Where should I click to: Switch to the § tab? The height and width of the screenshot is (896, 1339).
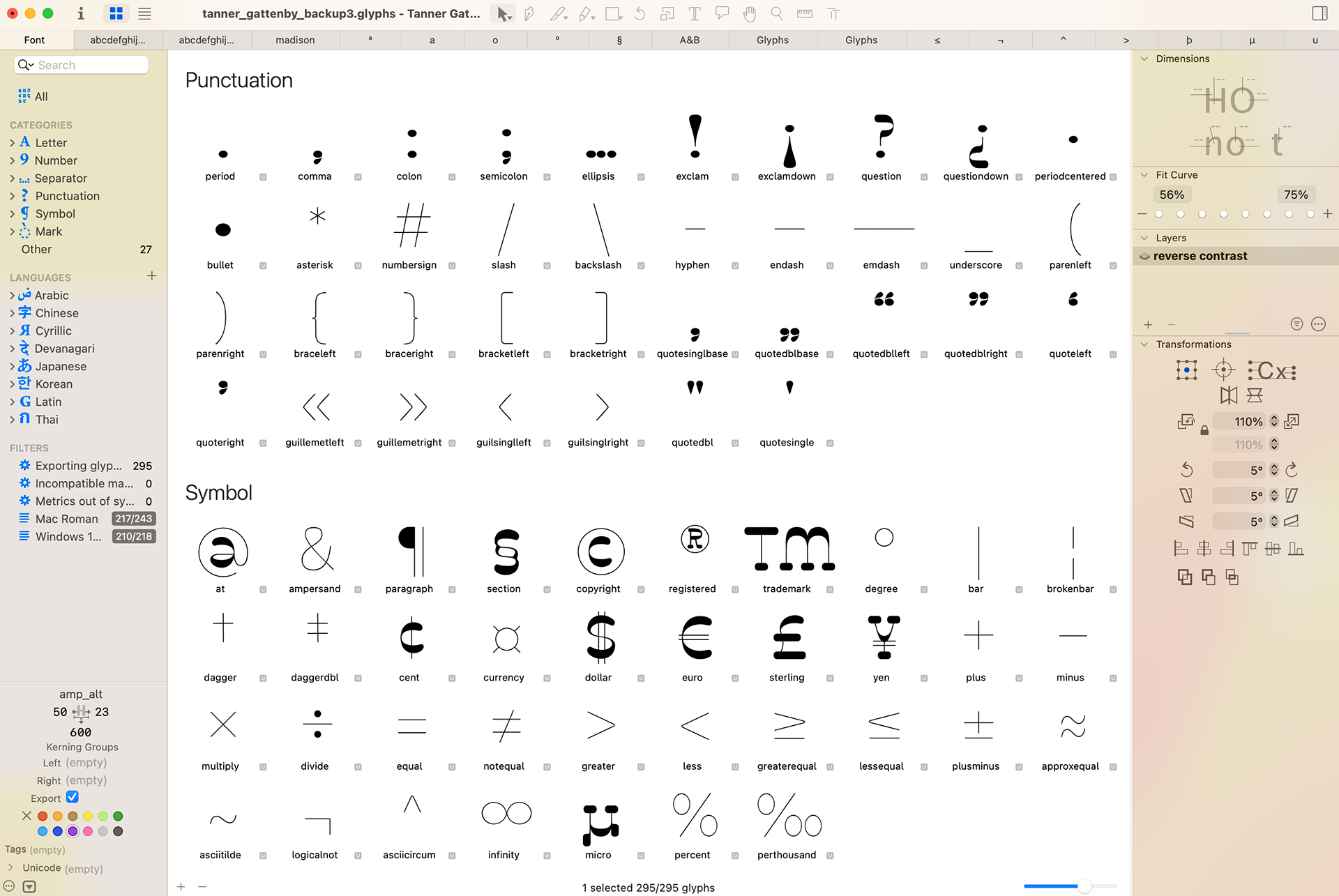(619, 40)
